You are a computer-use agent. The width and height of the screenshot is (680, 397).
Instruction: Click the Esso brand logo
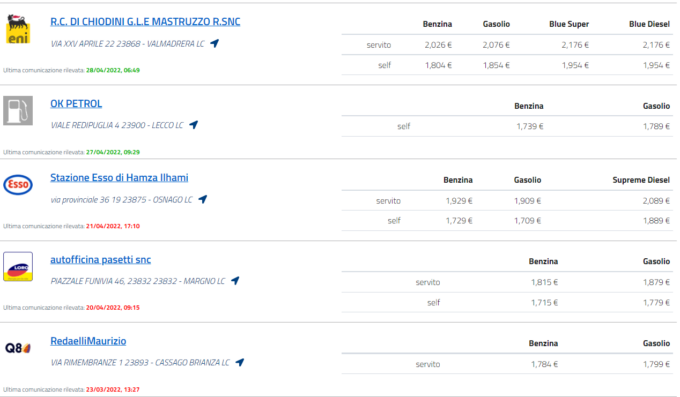tap(18, 184)
